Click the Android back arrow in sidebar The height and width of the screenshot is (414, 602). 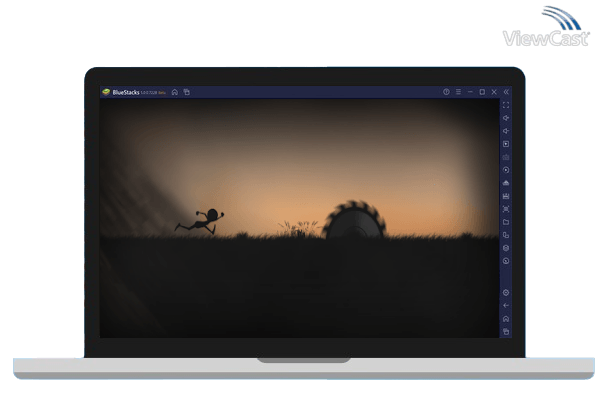click(x=506, y=306)
